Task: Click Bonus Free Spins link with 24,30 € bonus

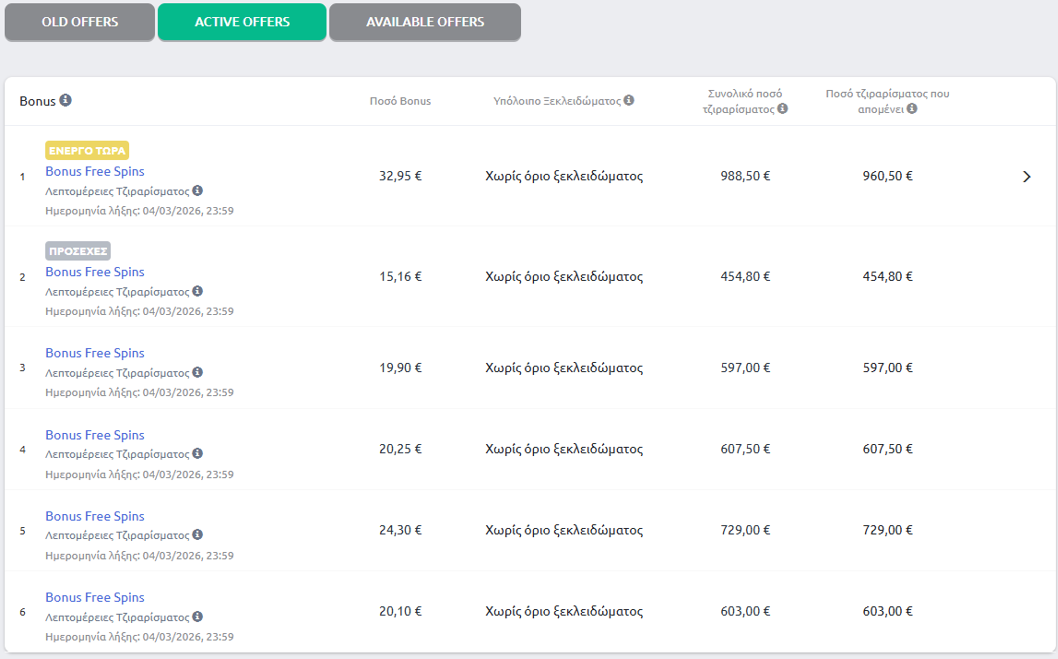Action: 95,516
